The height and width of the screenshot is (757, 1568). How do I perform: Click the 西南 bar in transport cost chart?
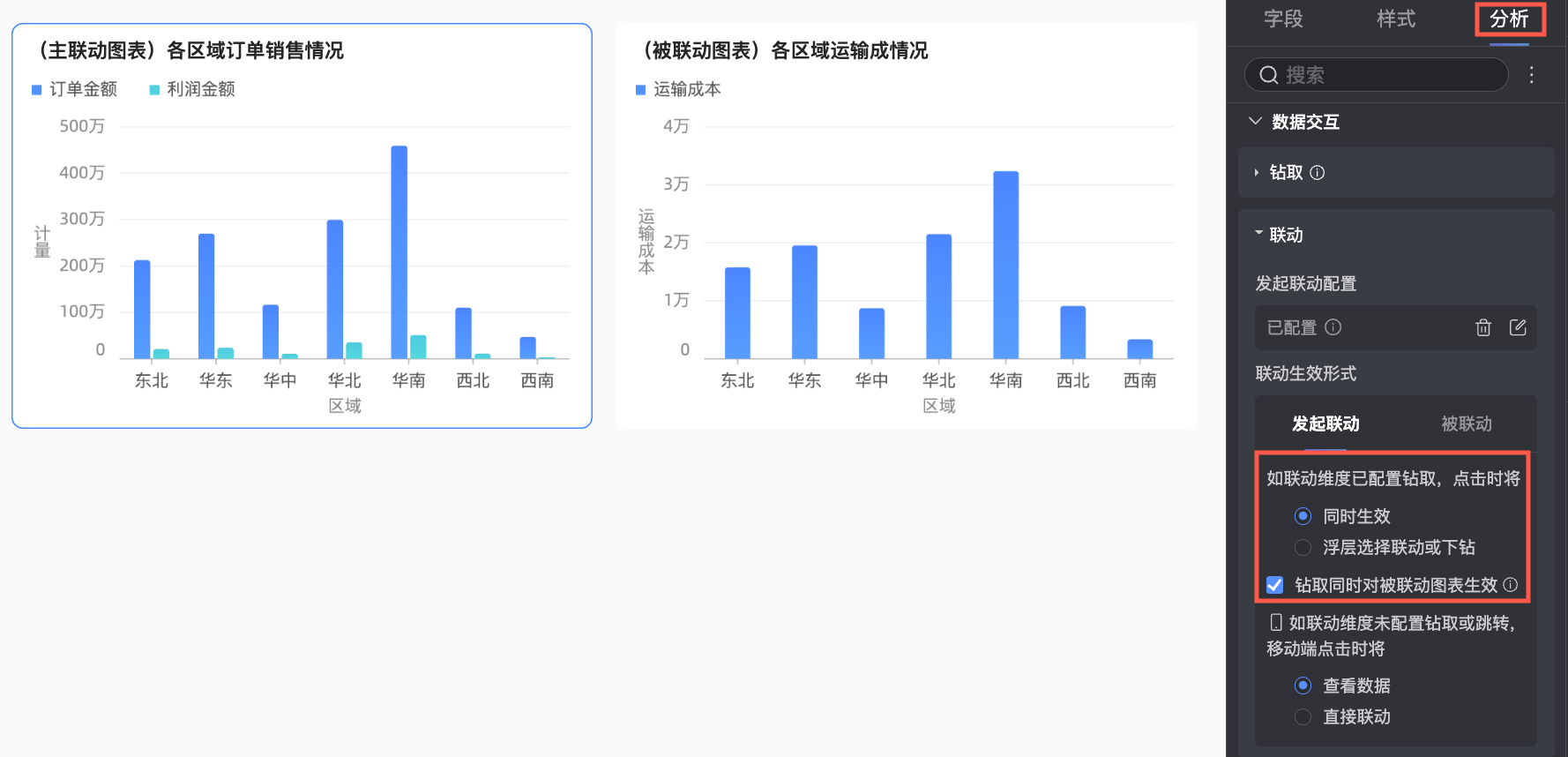[x=1139, y=349]
